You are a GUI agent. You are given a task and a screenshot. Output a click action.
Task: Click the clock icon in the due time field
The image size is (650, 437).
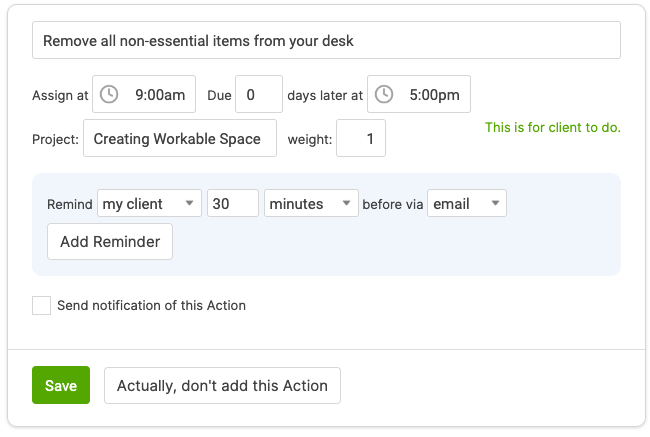pos(384,95)
